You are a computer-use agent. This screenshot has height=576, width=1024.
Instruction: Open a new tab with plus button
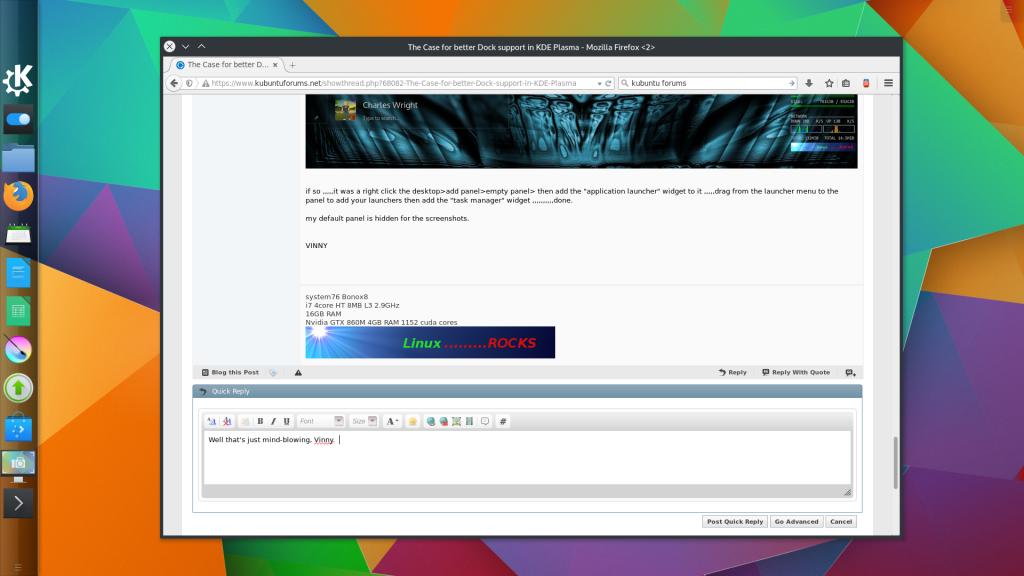[293, 64]
